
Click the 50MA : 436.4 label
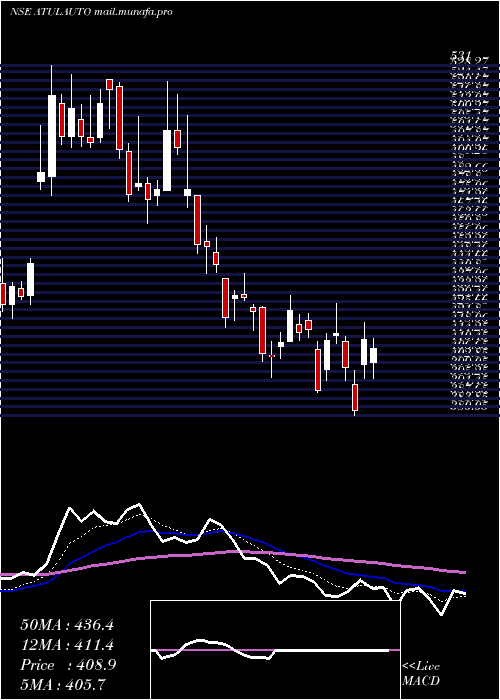click(67, 625)
